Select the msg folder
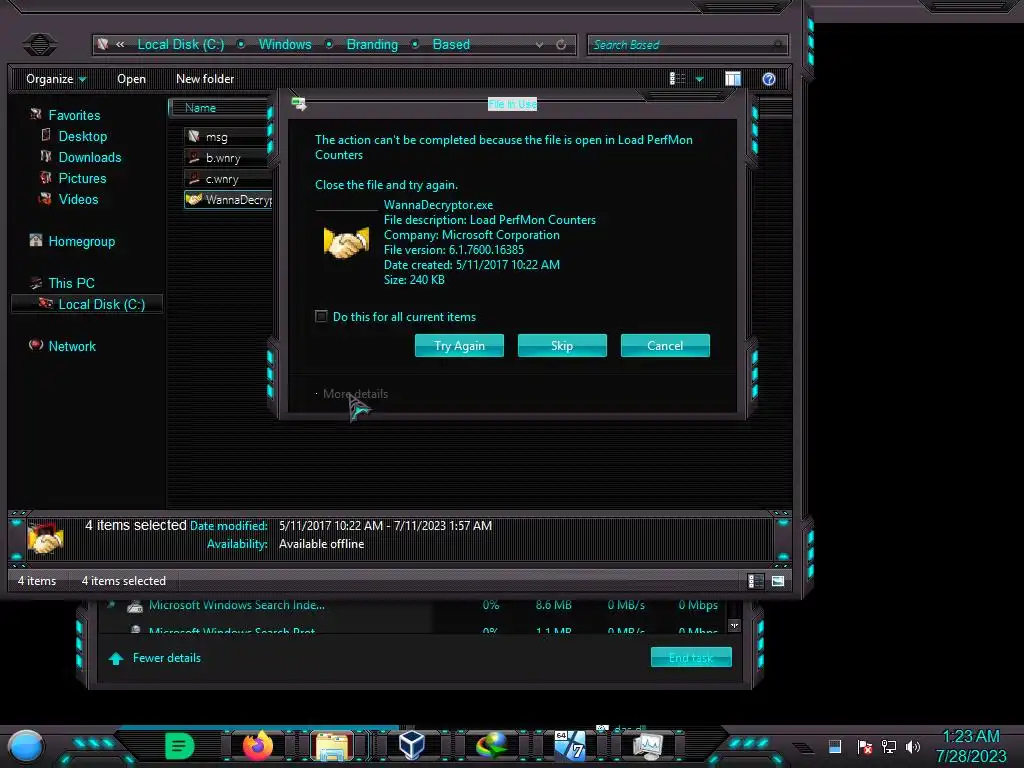This screenshot has height=768, width=1024. coord(216,137)
